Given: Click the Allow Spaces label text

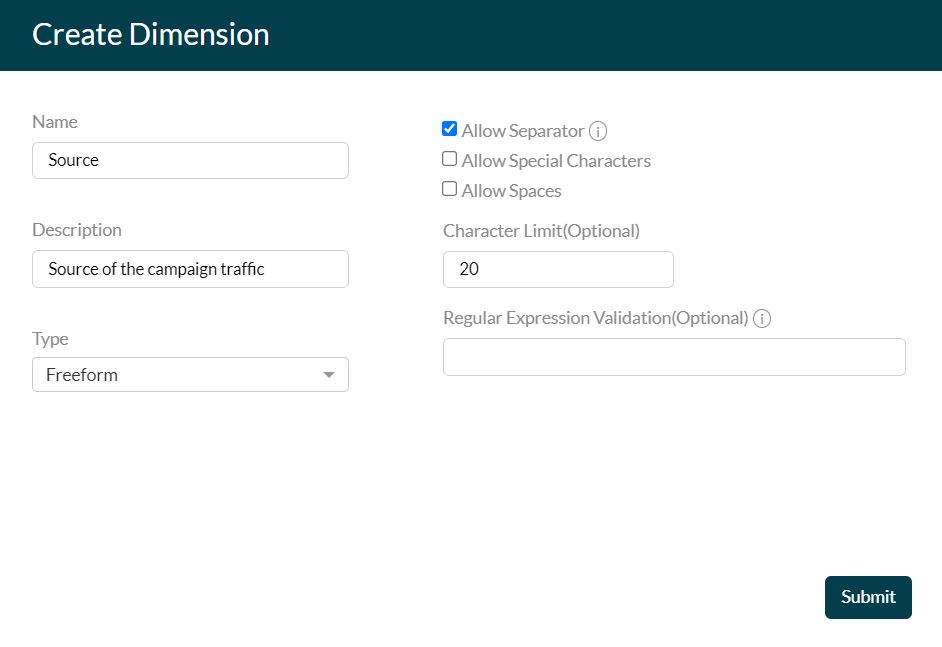Looking at the screenshot, I should 510,189.
